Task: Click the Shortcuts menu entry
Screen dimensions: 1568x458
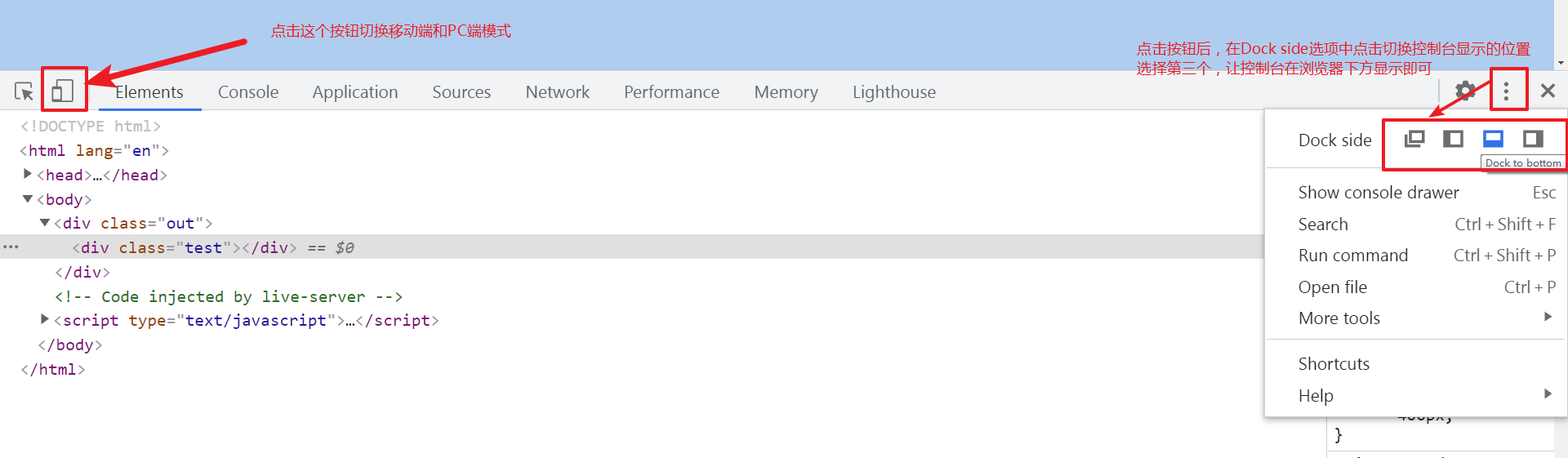Action: (x=1334, y=364)
